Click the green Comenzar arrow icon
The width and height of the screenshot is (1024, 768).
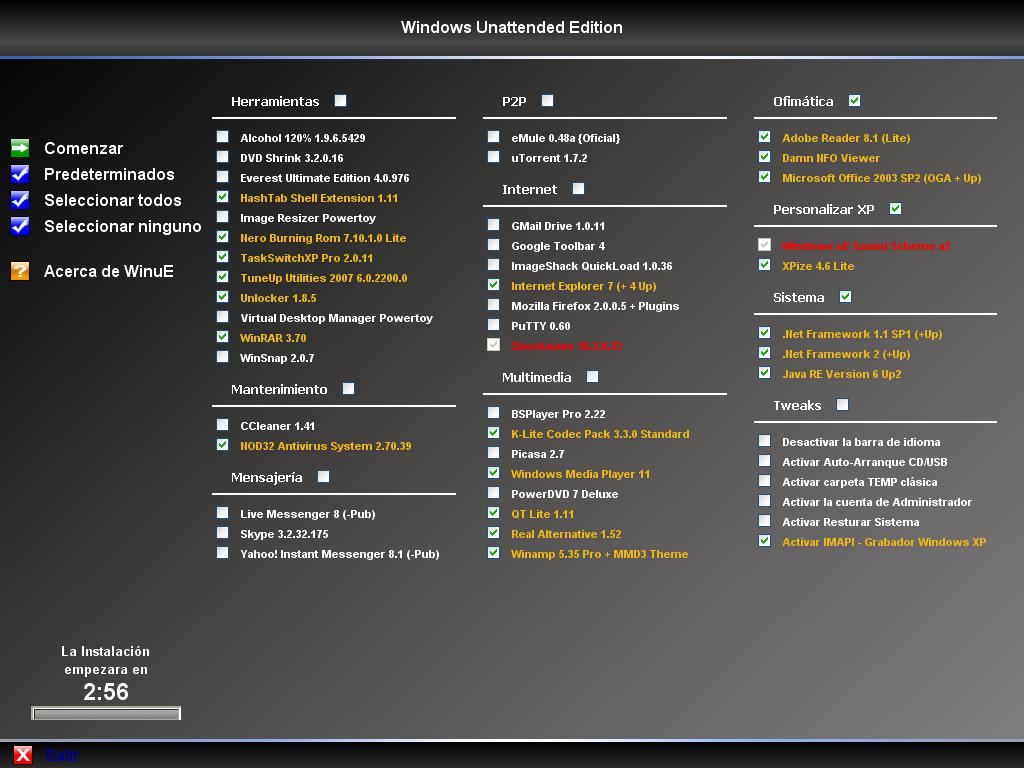click(x=19, y=148)
